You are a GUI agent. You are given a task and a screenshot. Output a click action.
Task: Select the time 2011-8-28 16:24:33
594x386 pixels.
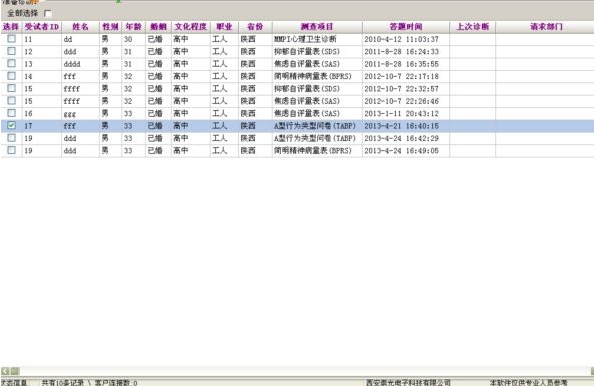click(x=402, y=52)
